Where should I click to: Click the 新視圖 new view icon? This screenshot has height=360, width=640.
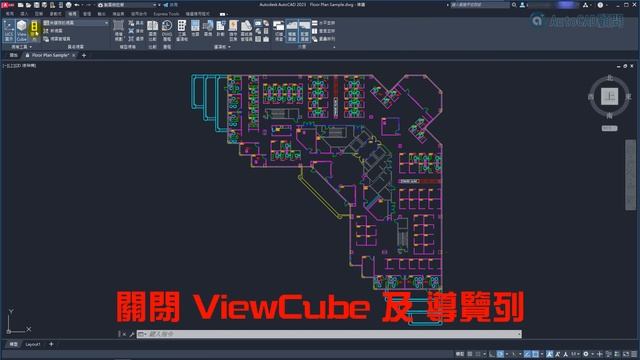tap(46, 31)
